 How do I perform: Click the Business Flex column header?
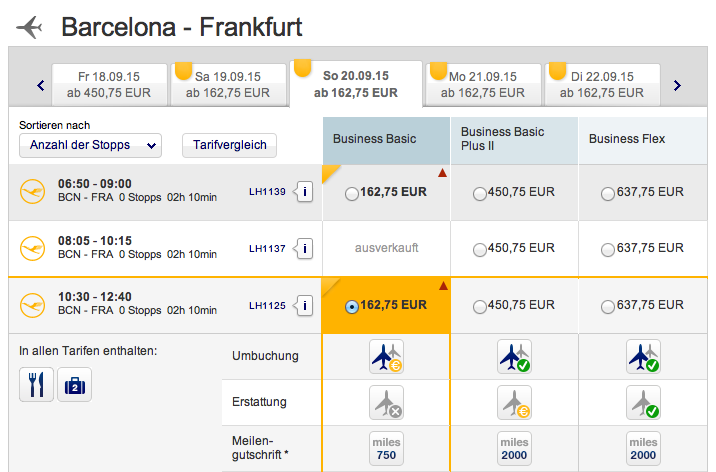642,141
